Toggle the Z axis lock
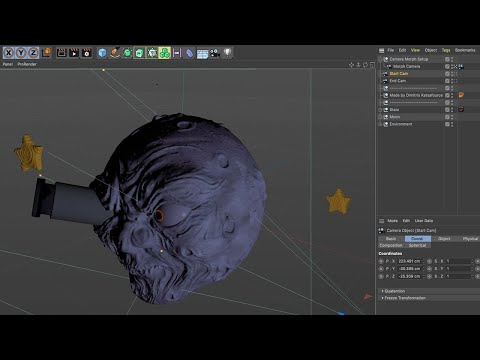Viewport: 480px width, 360px height. click(x=33, y=53)
